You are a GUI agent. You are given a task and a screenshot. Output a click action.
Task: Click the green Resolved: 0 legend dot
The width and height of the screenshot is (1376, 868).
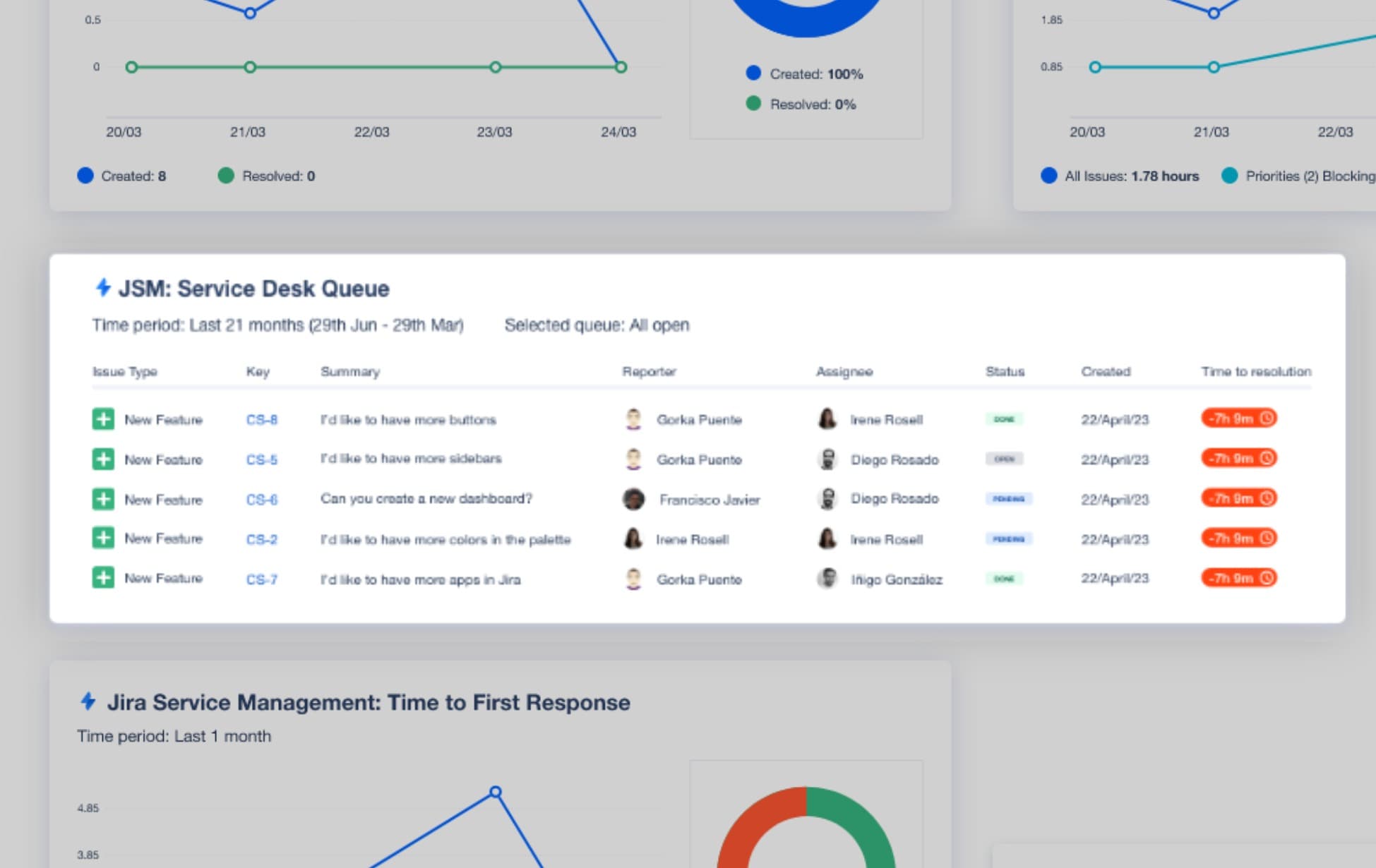point(226,176)
